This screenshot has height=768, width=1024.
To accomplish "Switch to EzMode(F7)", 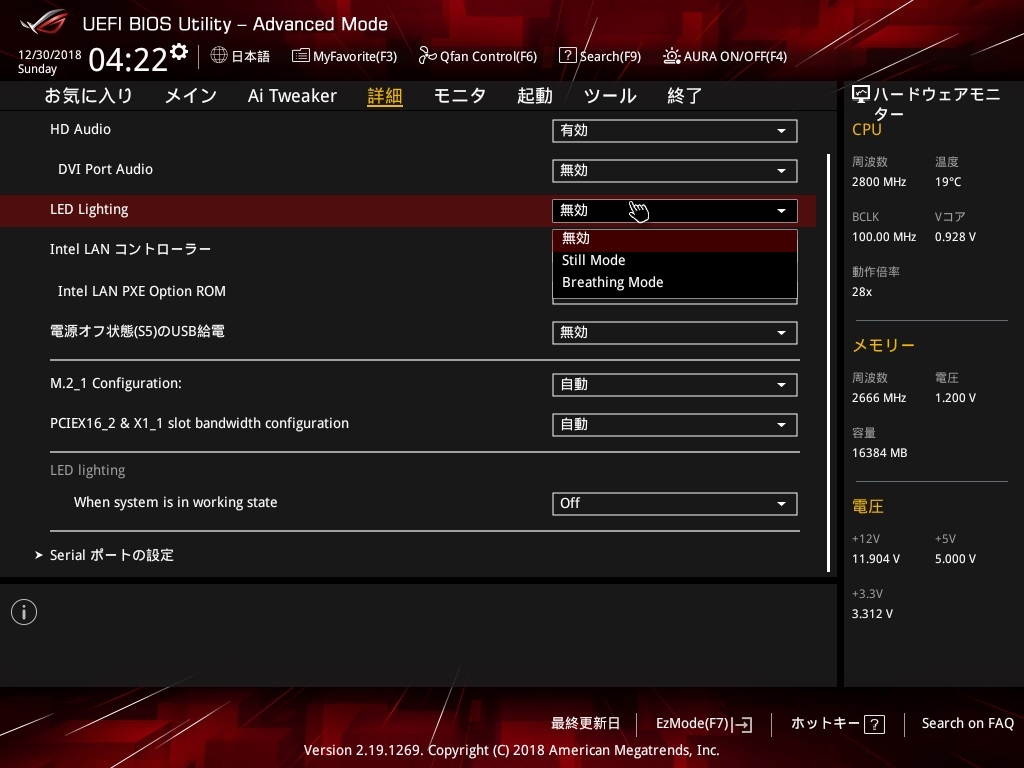I will 704,724.
